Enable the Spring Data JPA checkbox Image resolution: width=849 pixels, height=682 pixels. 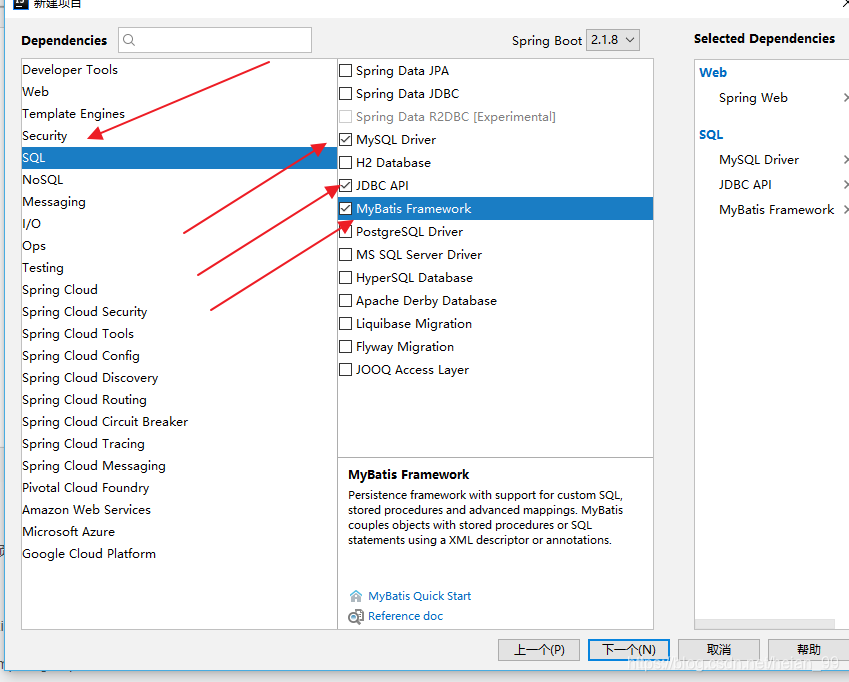(x=346, y=71)
